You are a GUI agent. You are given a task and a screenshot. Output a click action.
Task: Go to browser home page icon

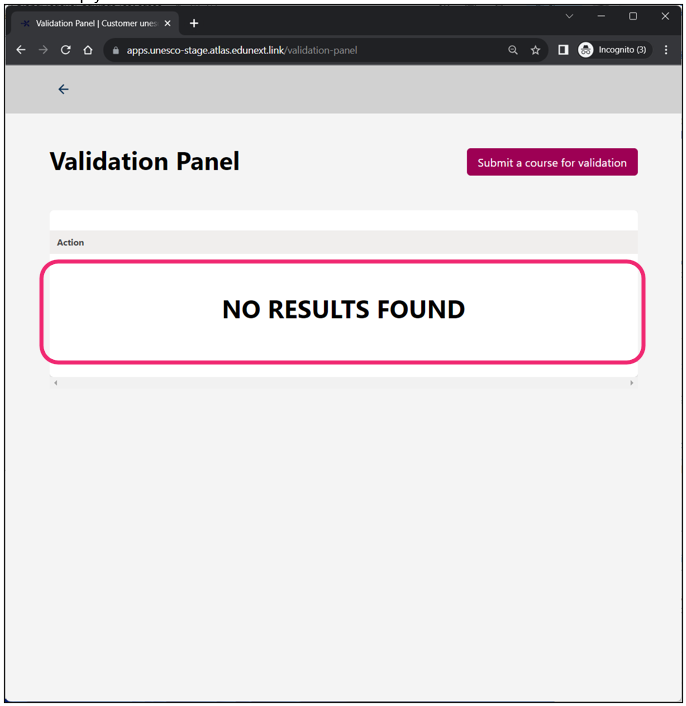click(x=88, y=50)
